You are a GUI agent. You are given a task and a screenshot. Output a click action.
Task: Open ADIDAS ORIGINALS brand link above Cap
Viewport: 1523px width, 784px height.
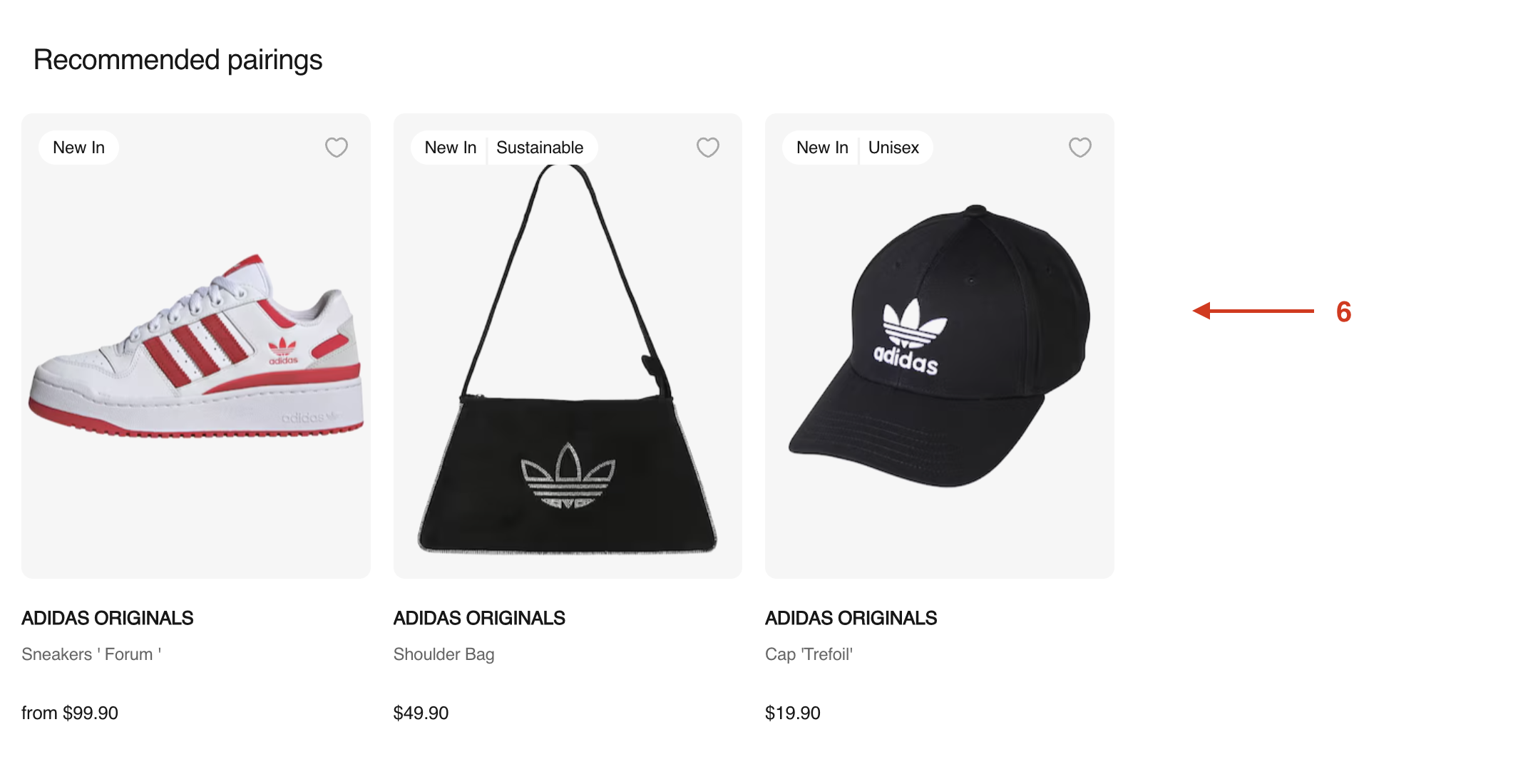(x=851, y=618)
